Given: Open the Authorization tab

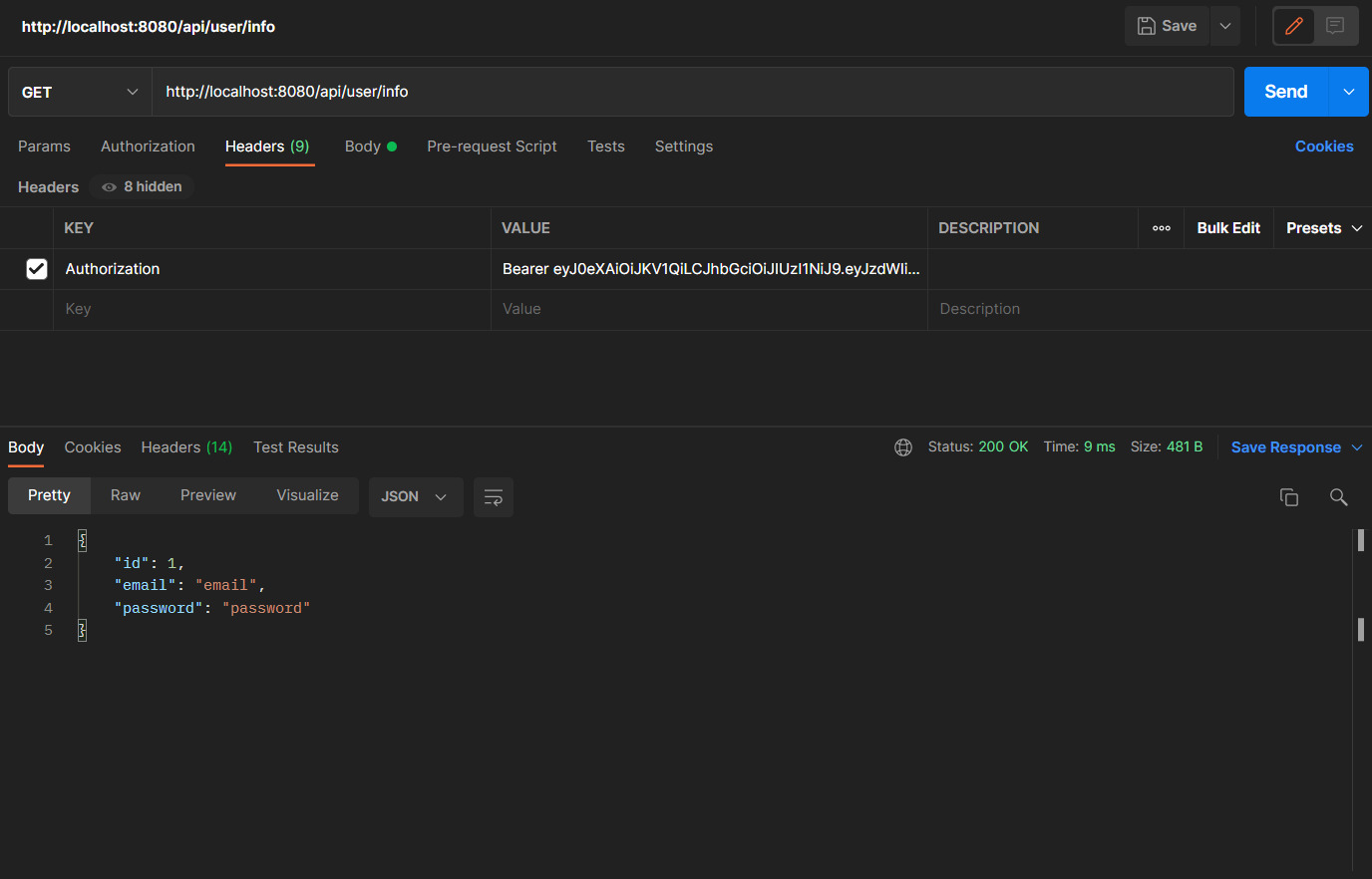Looking at the screenshot, I should coord(148,146).
